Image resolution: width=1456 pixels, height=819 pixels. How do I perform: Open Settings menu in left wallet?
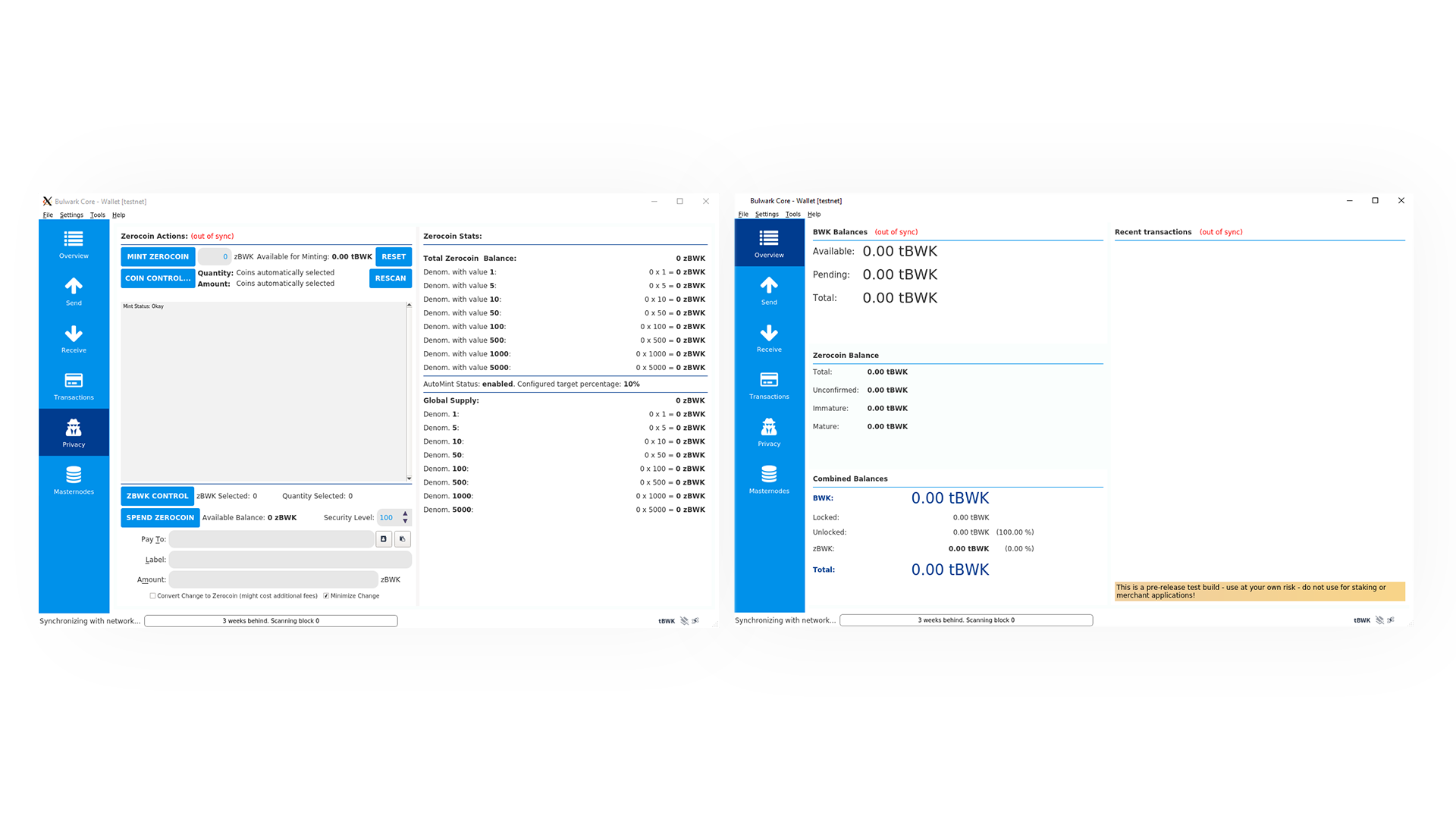pyautogui.click(x=71, y=215)
